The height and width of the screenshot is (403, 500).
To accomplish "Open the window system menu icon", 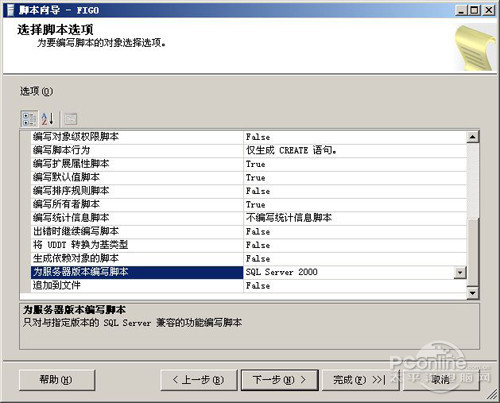I will (10, 10).
